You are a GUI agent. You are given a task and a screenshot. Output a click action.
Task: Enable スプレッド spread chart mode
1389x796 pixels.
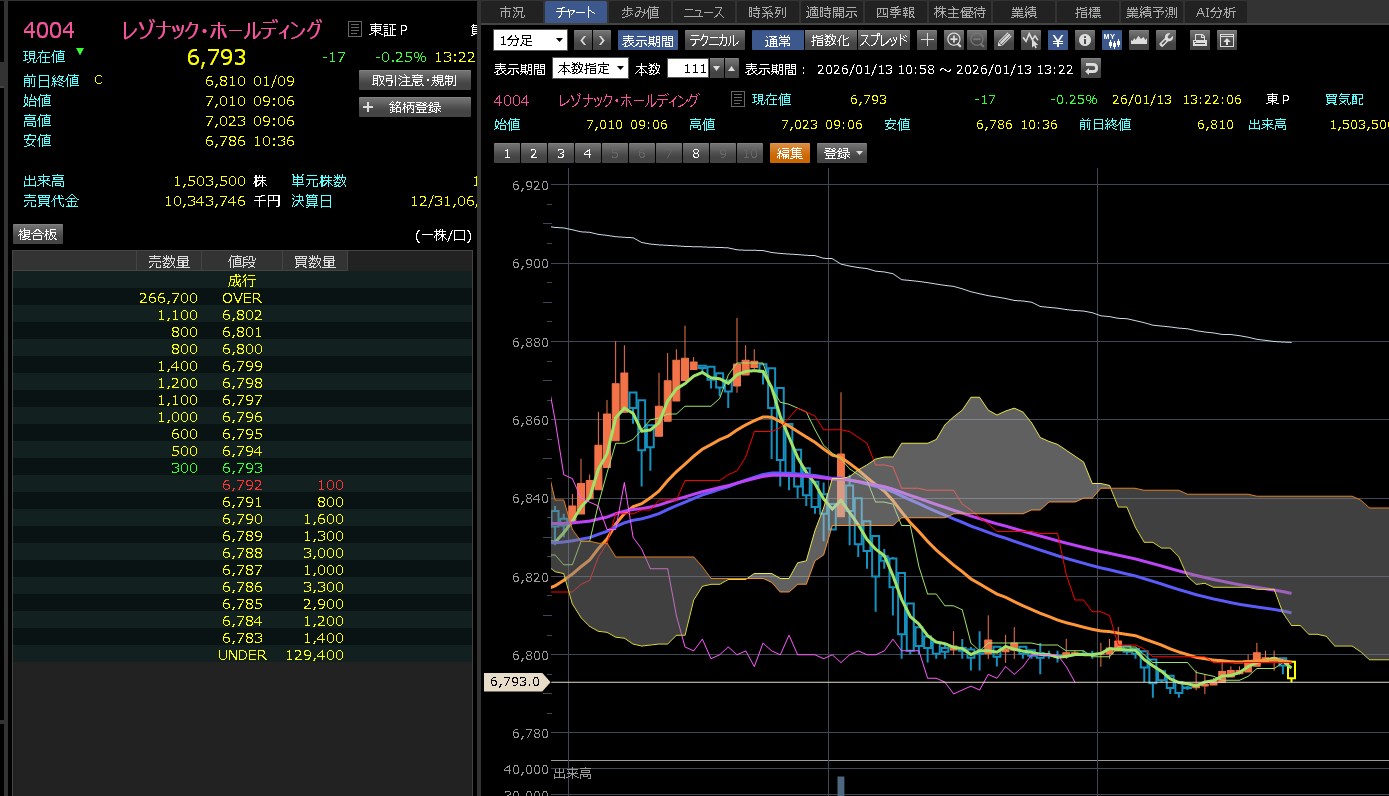coord(883,40)
